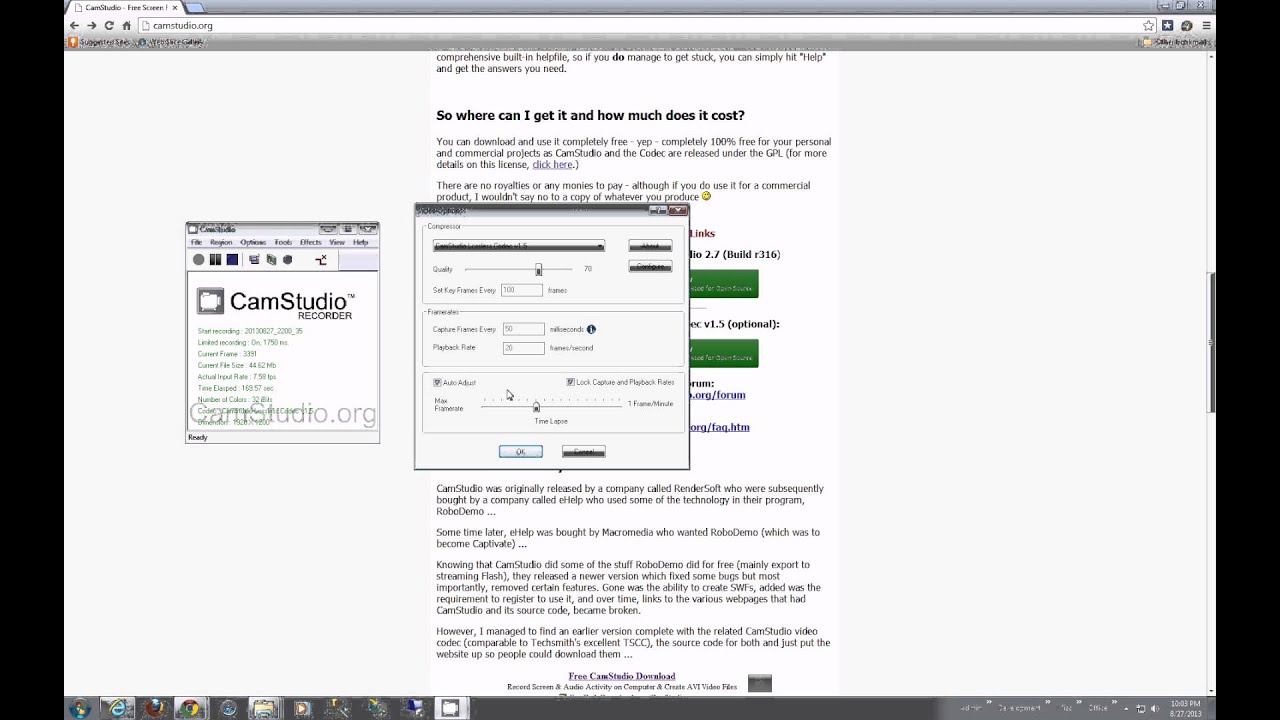This screenshot has height=720, width=1280.
Task: Switch to CamStudio via its taskbar icon
Action: (x=450, y=709)
